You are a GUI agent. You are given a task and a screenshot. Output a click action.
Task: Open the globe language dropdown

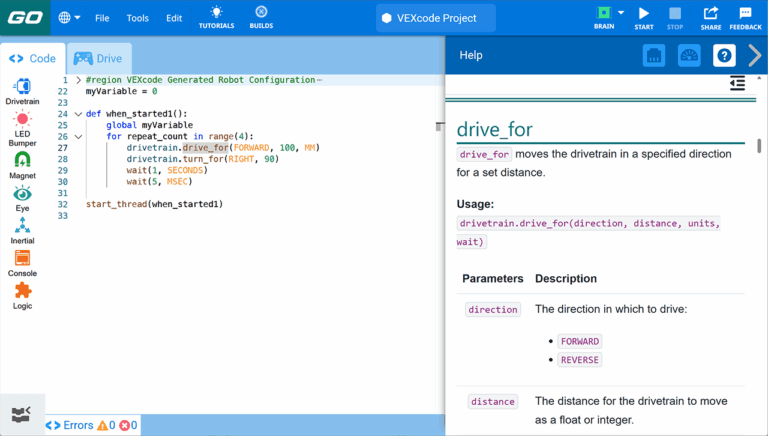pos(69,18)
